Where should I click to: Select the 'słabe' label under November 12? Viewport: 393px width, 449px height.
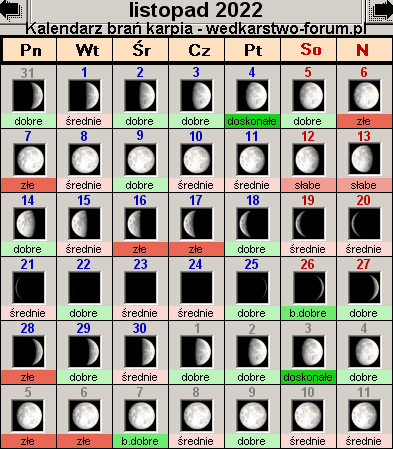tap(308, 185)
